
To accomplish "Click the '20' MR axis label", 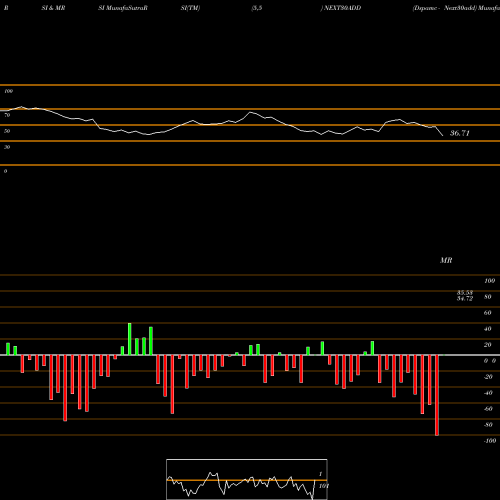I will [487, 345].
